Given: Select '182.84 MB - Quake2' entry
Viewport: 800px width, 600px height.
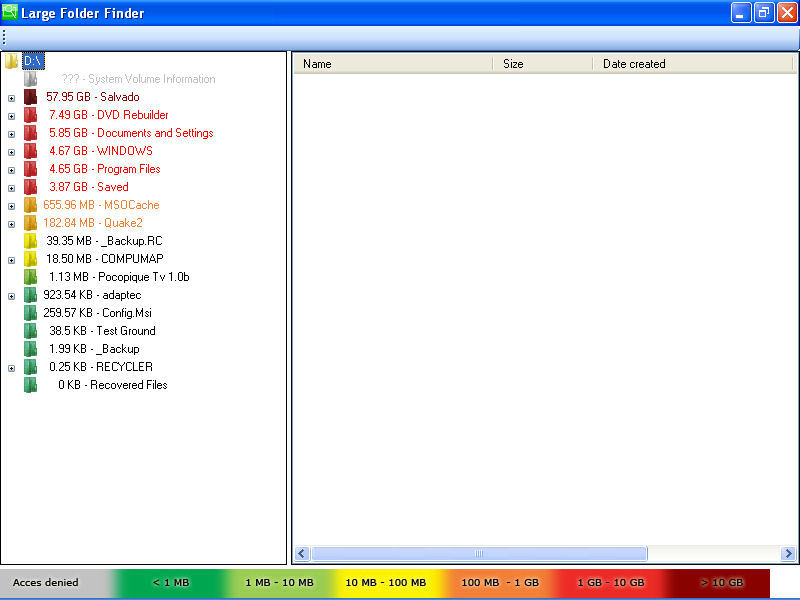Looking at the screenshot, I should point(92,223).
